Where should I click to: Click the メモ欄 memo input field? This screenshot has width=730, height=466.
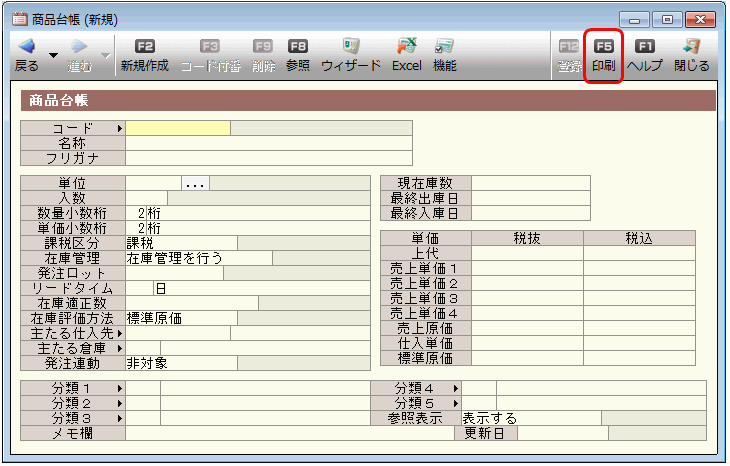(x=288, y=433)
